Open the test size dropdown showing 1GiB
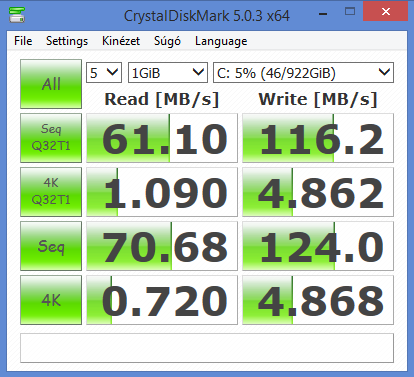414x377 pixels. [x=168, y=73]
